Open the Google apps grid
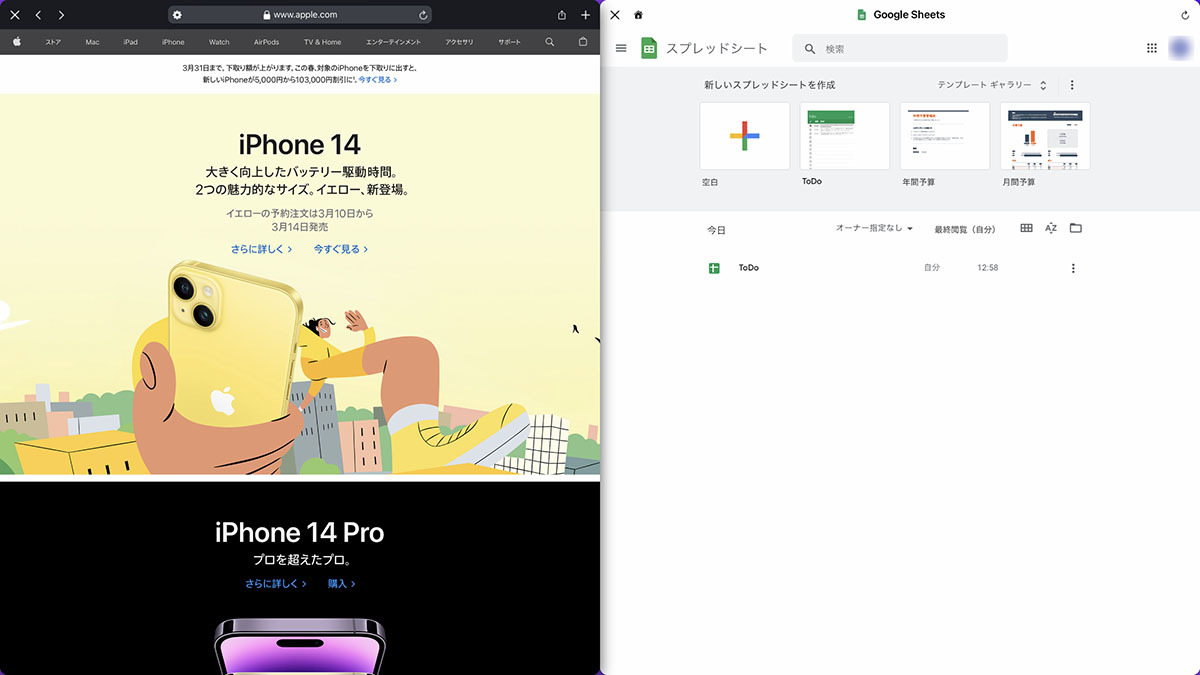 point(1152,48)
